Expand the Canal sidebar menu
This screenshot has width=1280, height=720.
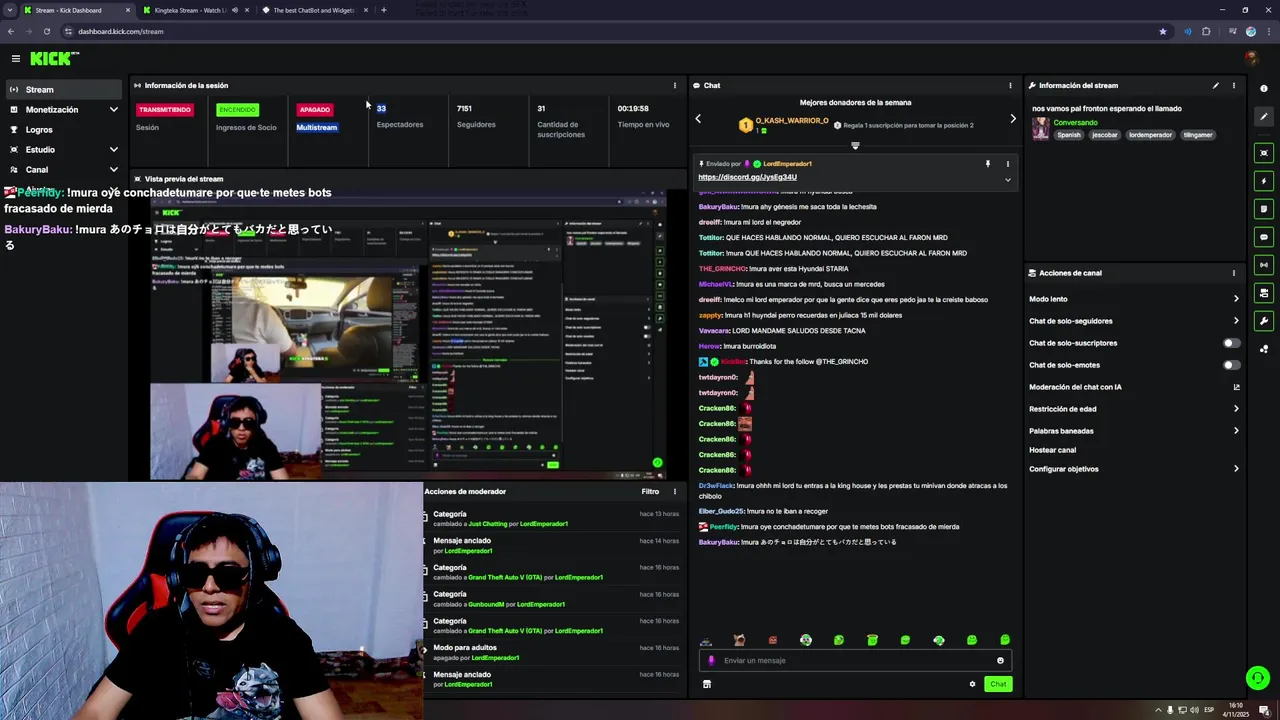64,170
